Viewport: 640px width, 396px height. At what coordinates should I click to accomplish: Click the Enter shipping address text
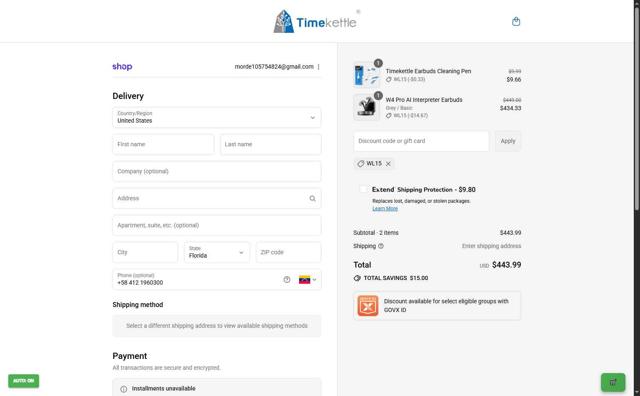(491, 246)
